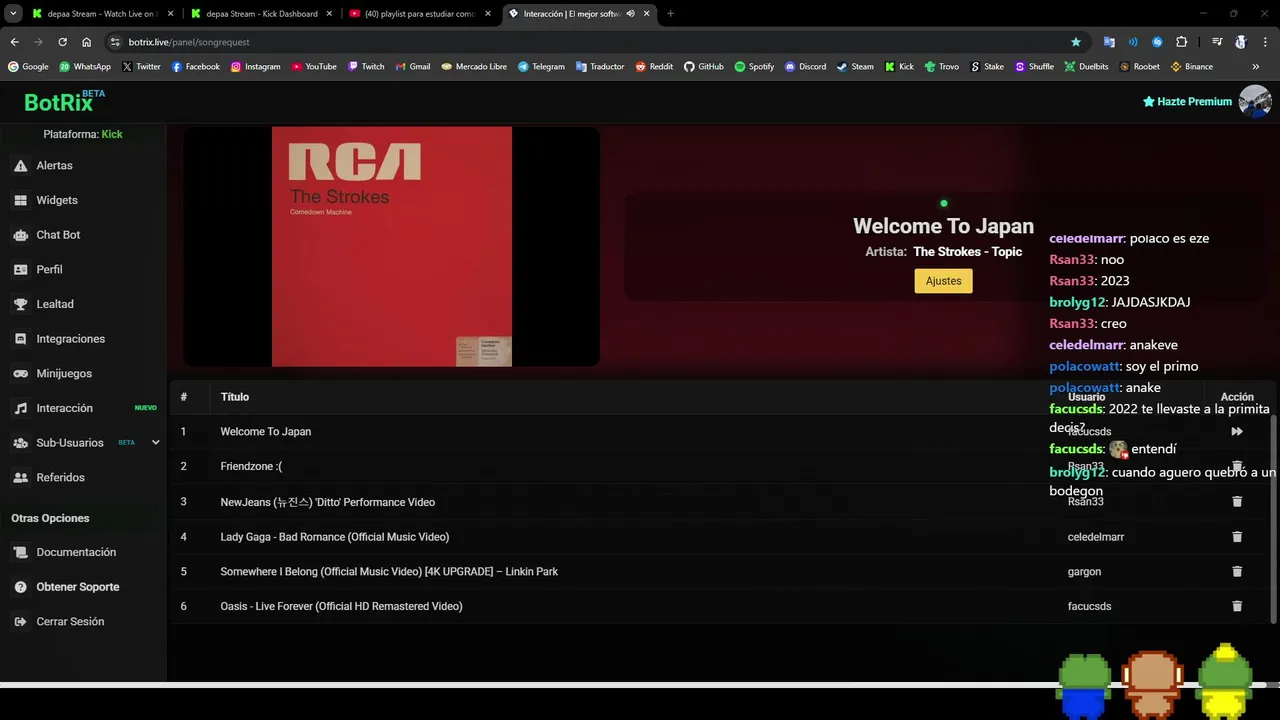Mute the audio on the Interacción tab
This screenshot has height=720, width=1280.
(x=630, y=14)
